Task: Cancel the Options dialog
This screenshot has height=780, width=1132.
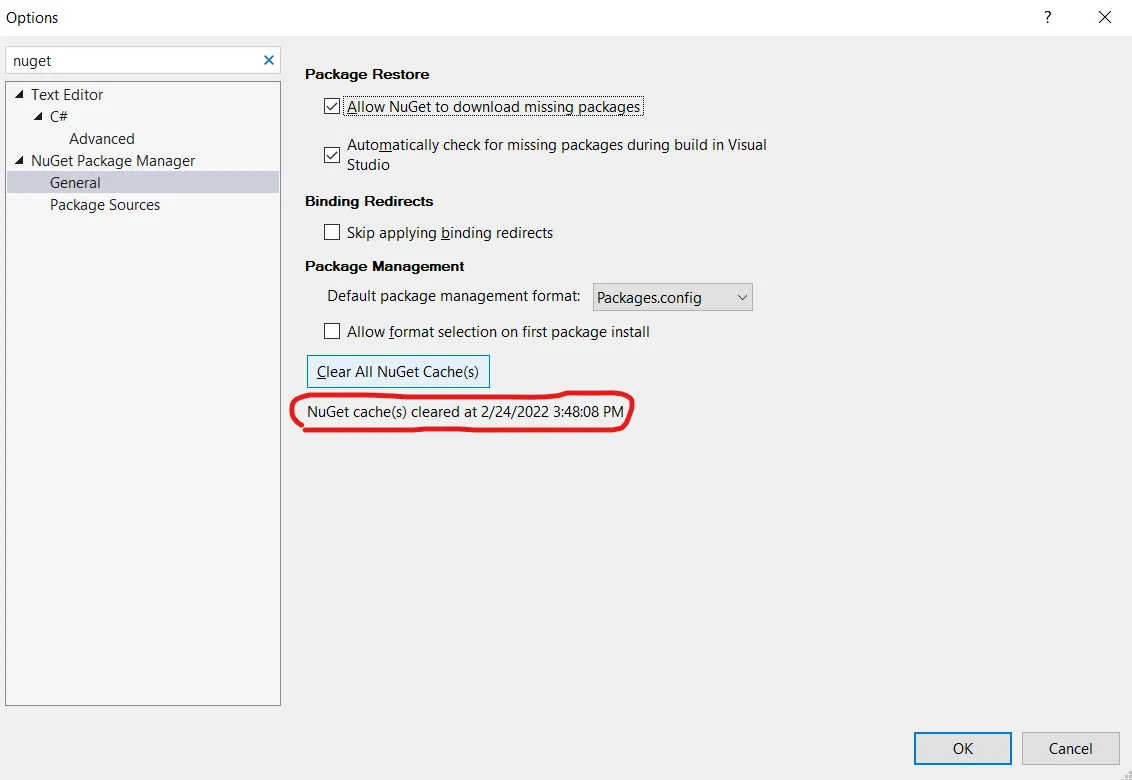Action: [1070, 748]
